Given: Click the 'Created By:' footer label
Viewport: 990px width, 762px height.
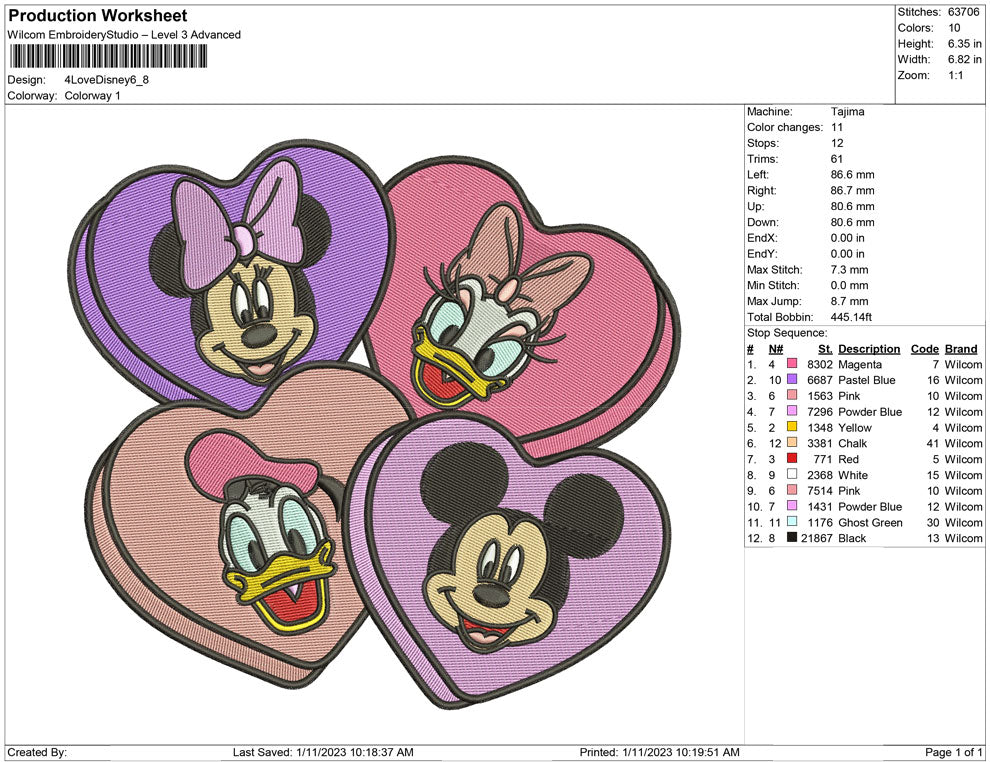Looking at the screenshot, I should [37, 752].
